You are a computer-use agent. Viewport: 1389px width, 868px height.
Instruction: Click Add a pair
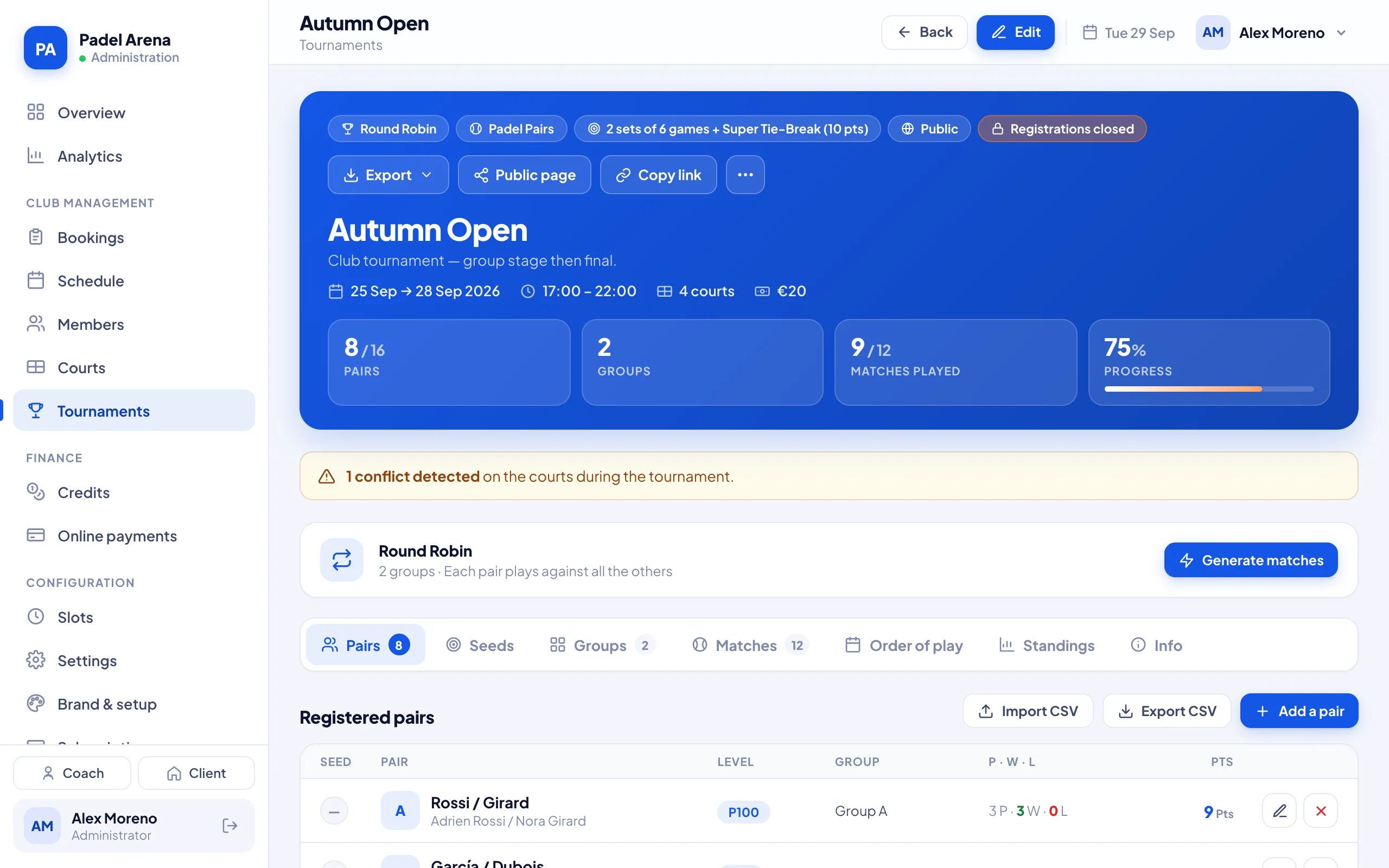[x=1299, y=711]
